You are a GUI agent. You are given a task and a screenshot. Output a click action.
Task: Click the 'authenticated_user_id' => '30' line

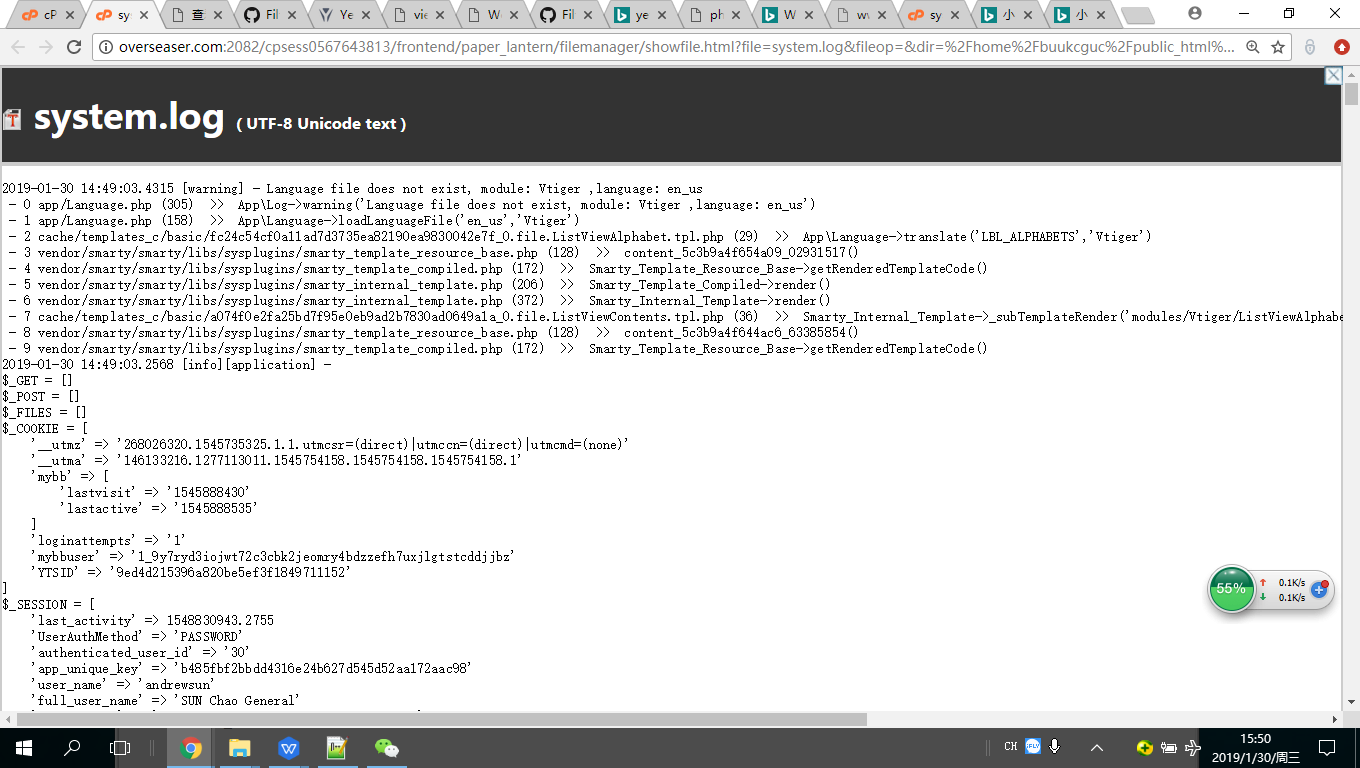tap(140, 652)
